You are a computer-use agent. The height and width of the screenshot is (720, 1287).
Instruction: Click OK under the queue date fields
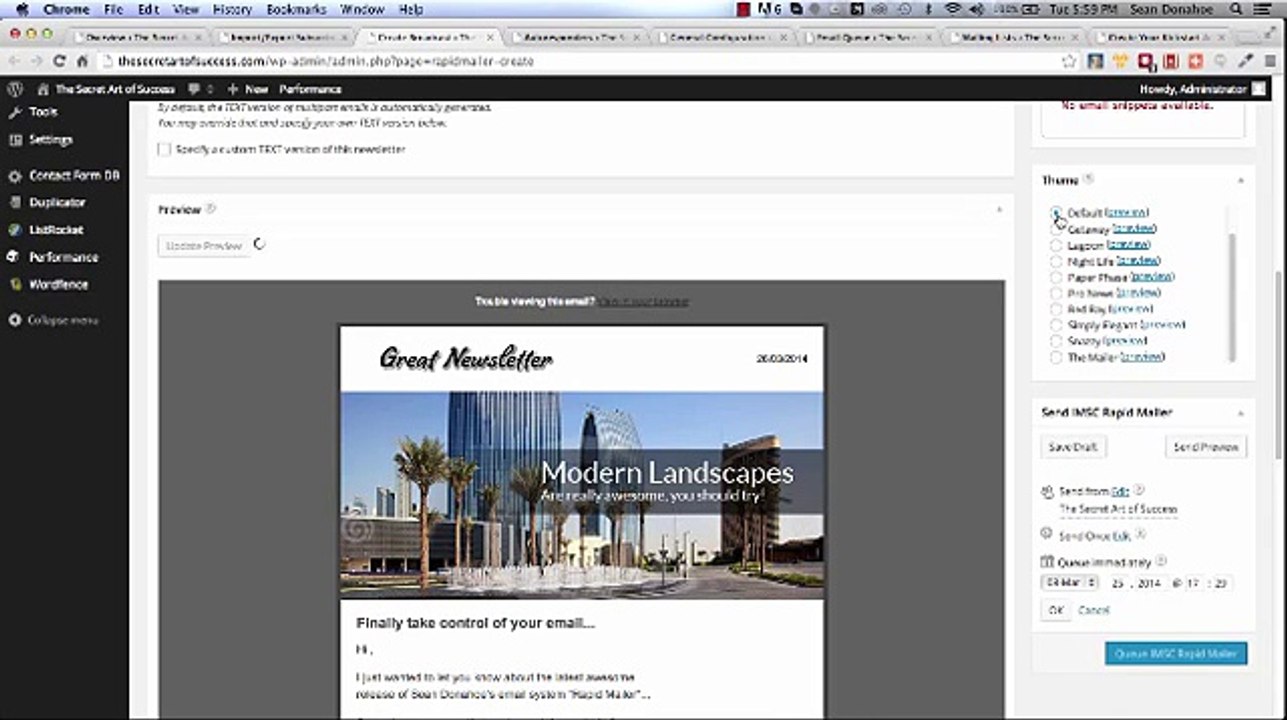click(1056, 609)
